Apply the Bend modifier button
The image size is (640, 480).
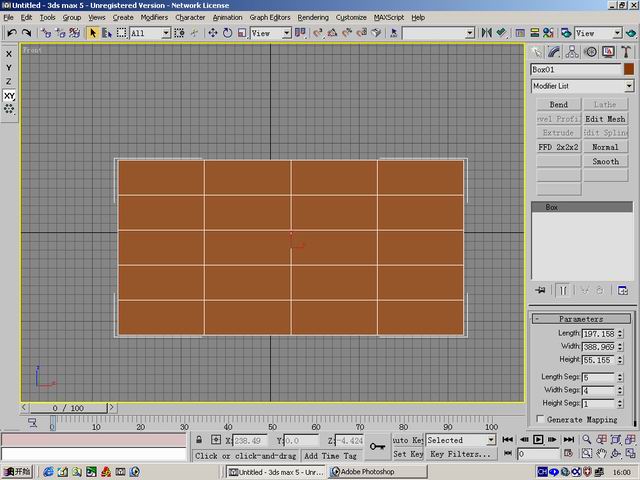558,104
